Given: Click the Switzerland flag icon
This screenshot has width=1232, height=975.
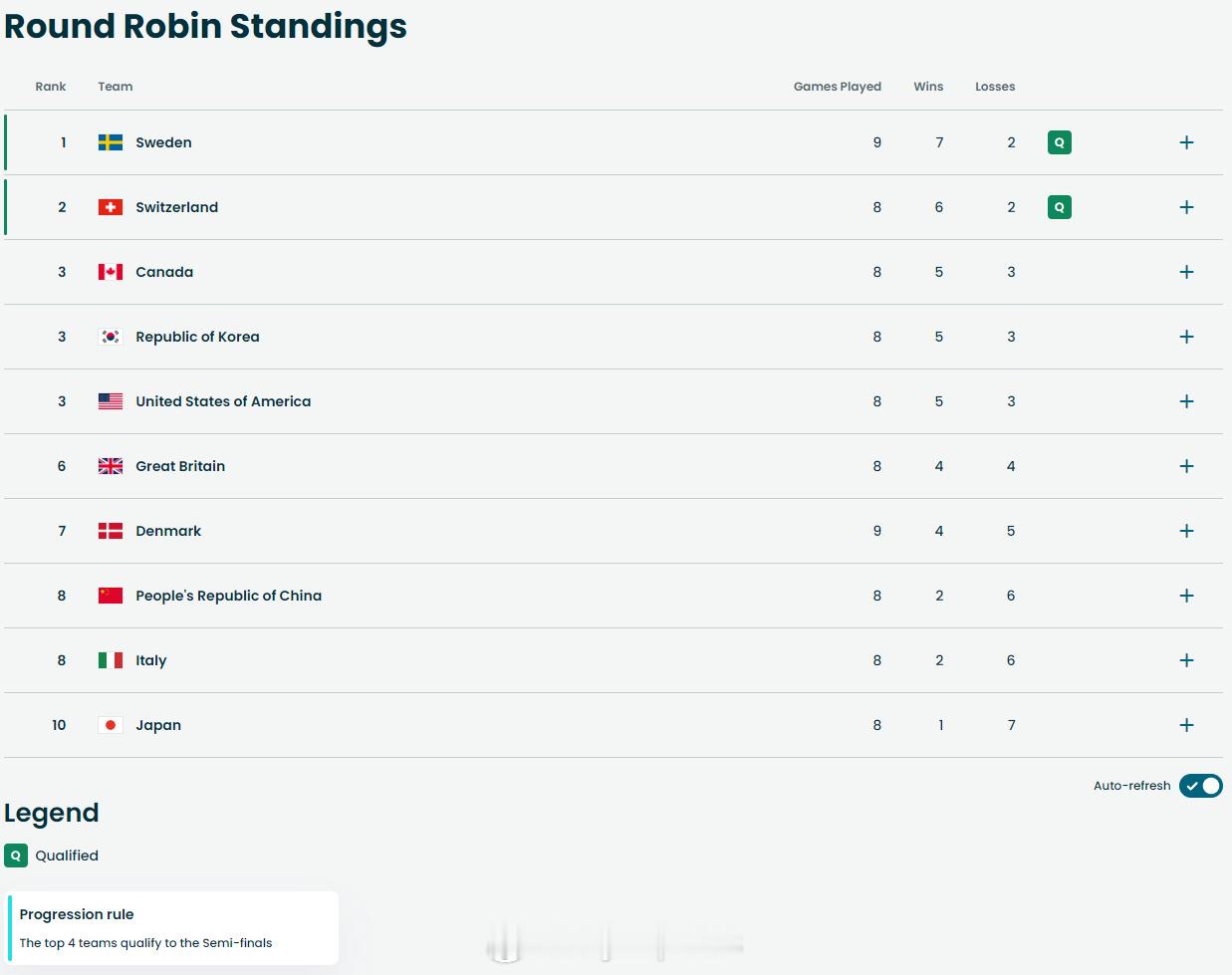Looking at the screenshot, I should [111, 207].
